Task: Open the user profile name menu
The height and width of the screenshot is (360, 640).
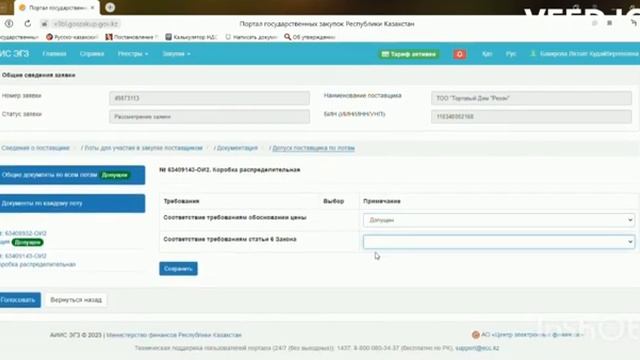Action: coord(584,53)
